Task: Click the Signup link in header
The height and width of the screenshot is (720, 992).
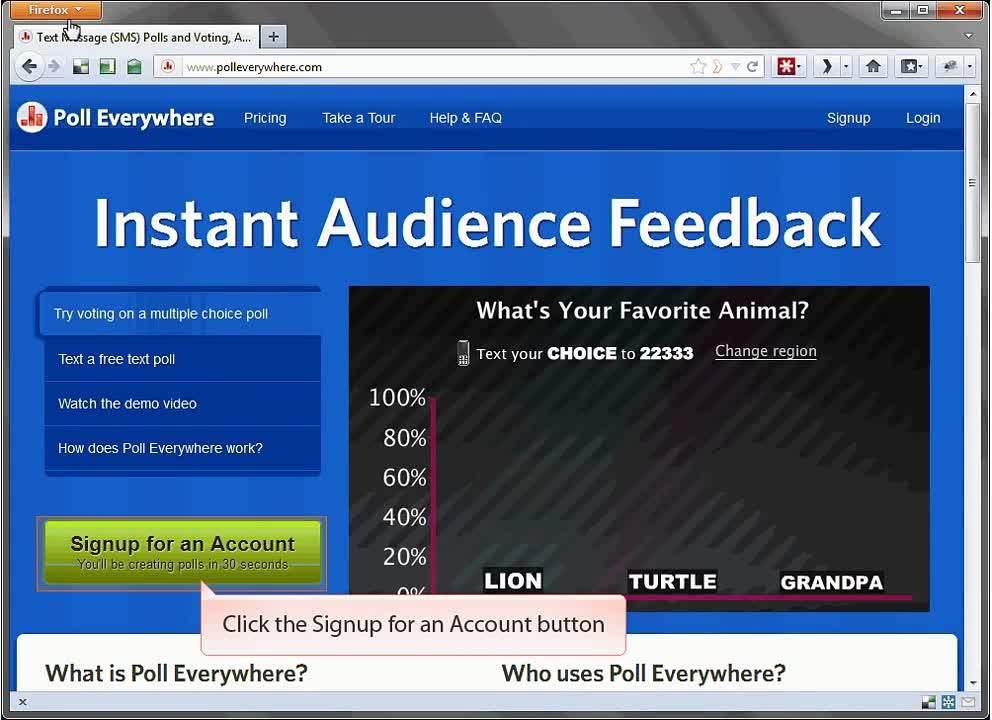Action: [848, 118]
